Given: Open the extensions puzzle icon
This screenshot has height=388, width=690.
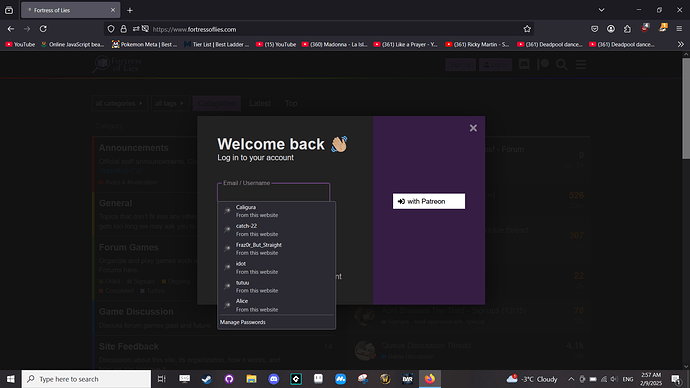Looking at the screenshot, I should click(627, 29).
